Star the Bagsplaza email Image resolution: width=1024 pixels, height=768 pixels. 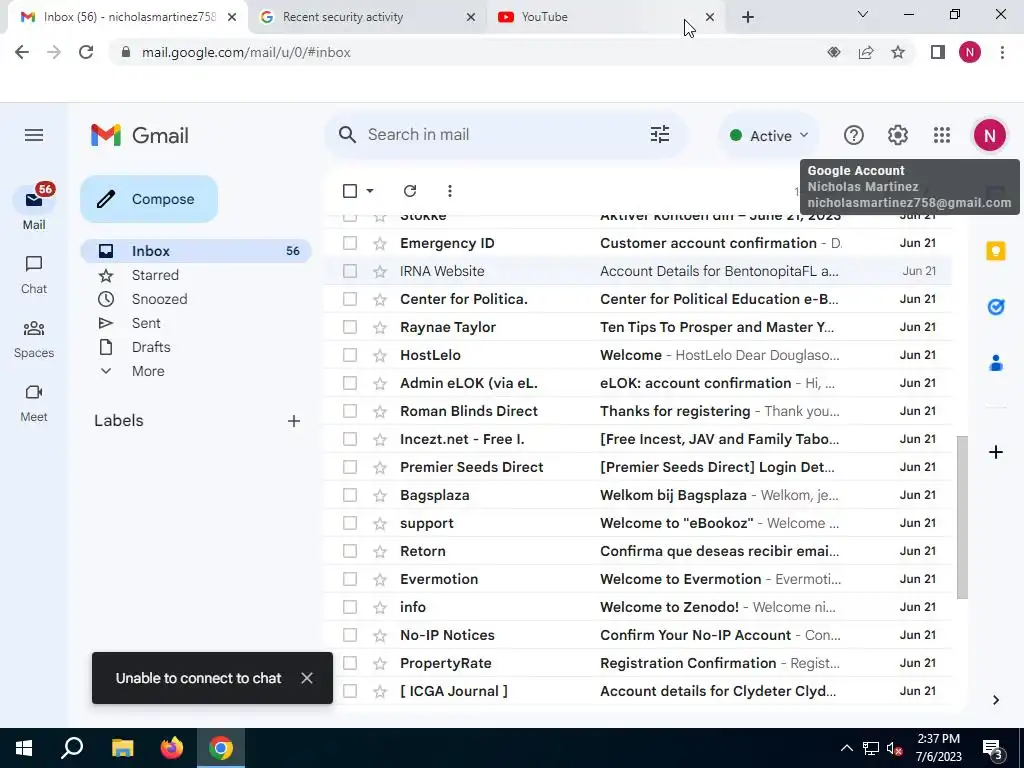click(380, 496)
